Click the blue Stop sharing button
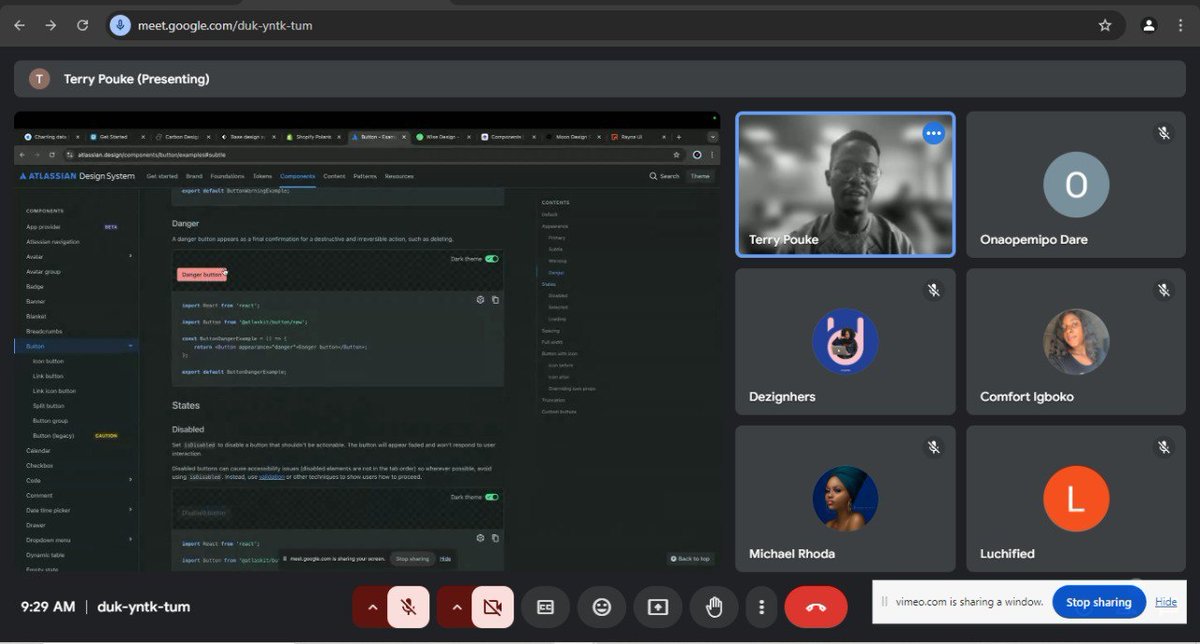This screenshot has width=1200, height=644. coord(1098,602)
